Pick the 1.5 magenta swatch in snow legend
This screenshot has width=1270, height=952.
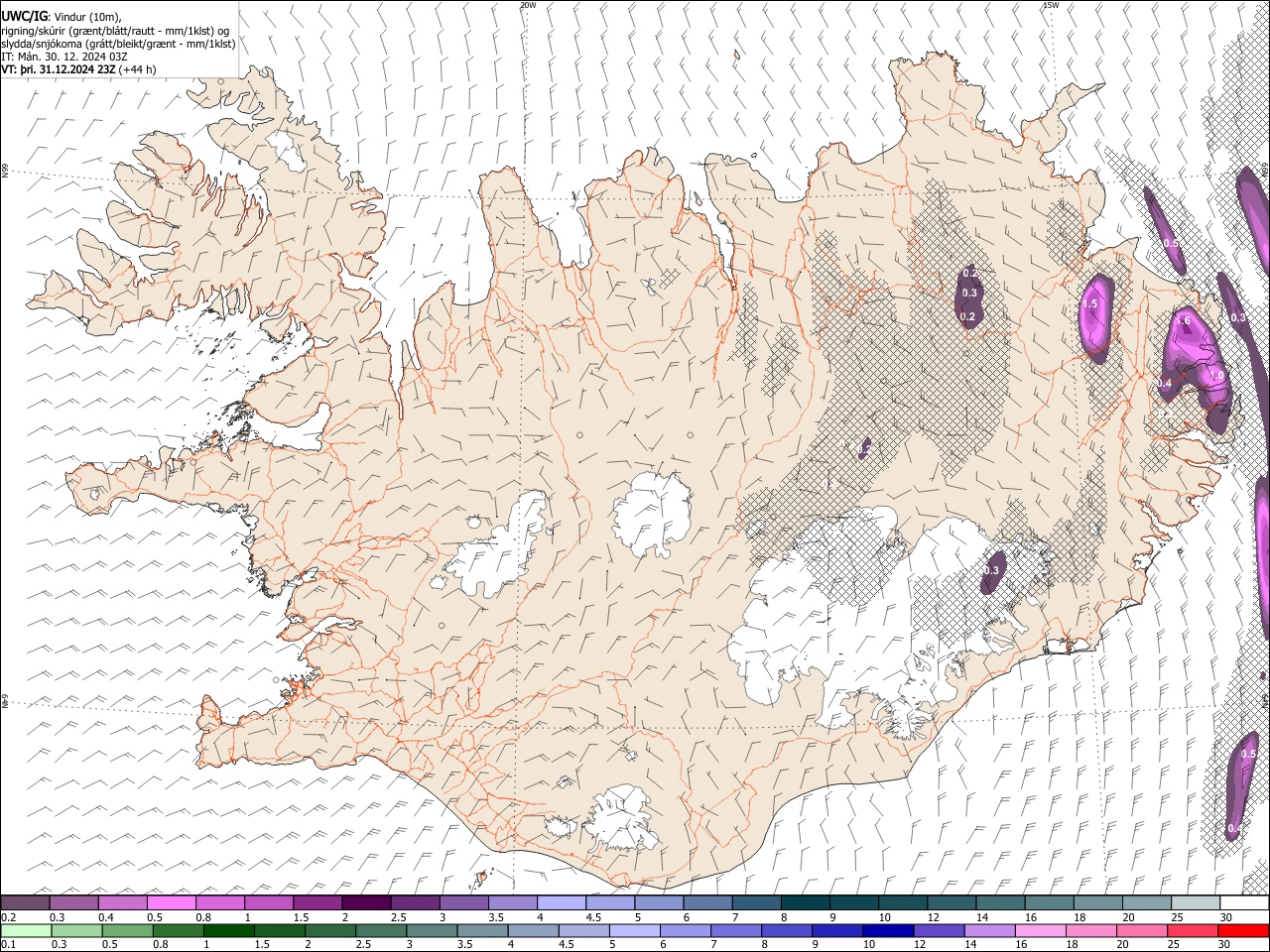coord(317,902)
